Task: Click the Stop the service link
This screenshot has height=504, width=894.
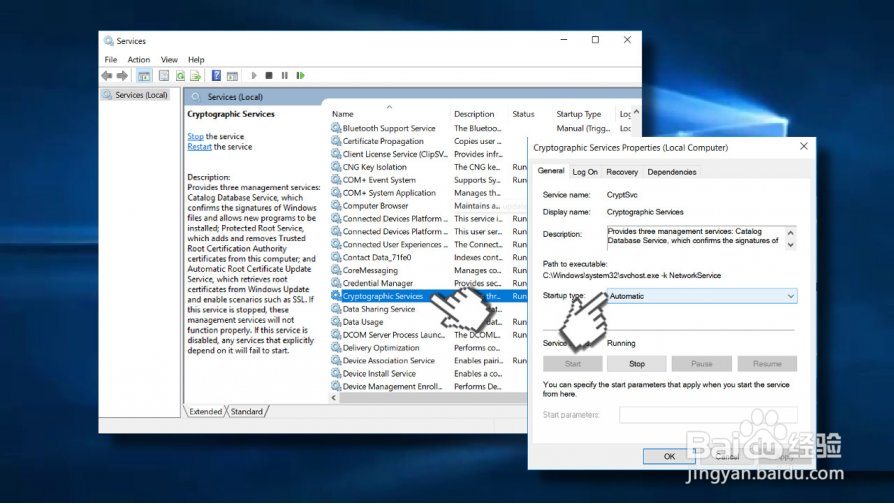Action: pyautogui.click(x=196, y=136)
